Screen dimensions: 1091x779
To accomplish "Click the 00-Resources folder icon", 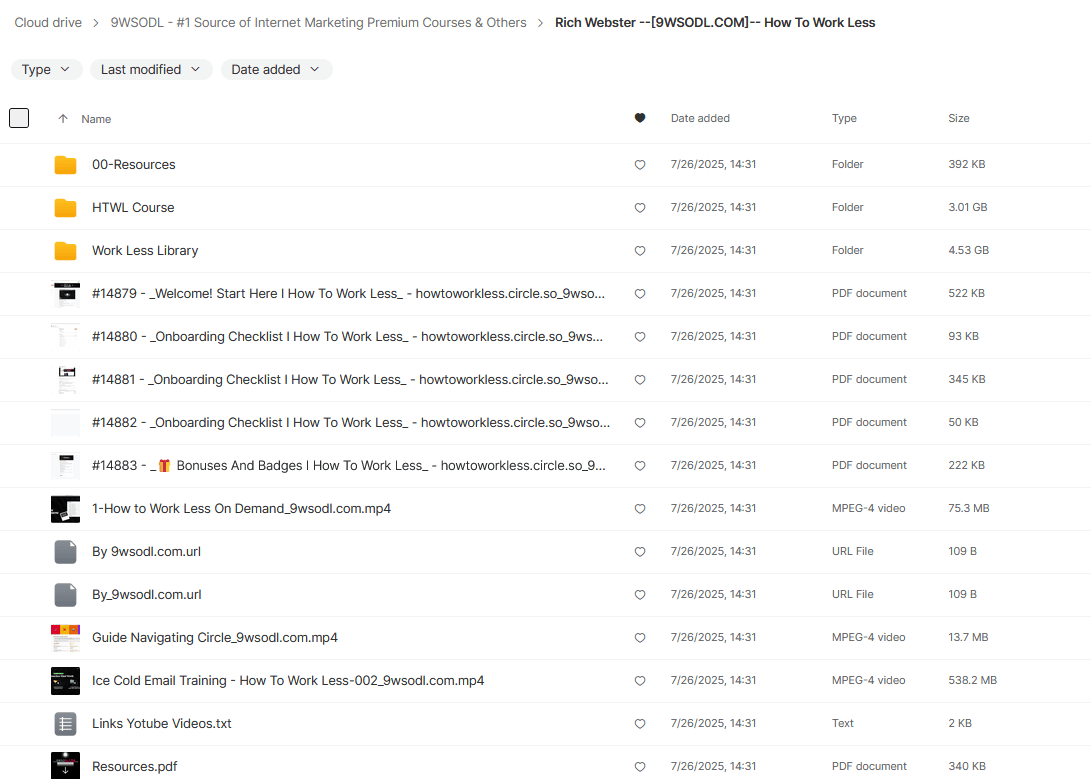I will point(65,165).
